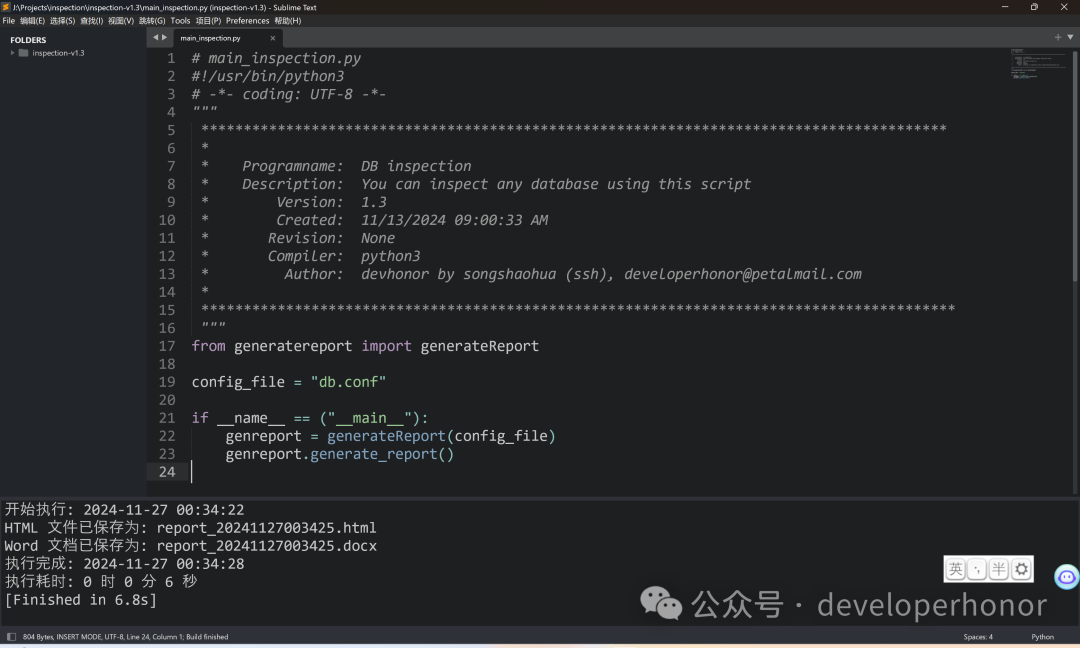Open the 查找(I) menu
The image size is (1080, 648).
(92, 21)
